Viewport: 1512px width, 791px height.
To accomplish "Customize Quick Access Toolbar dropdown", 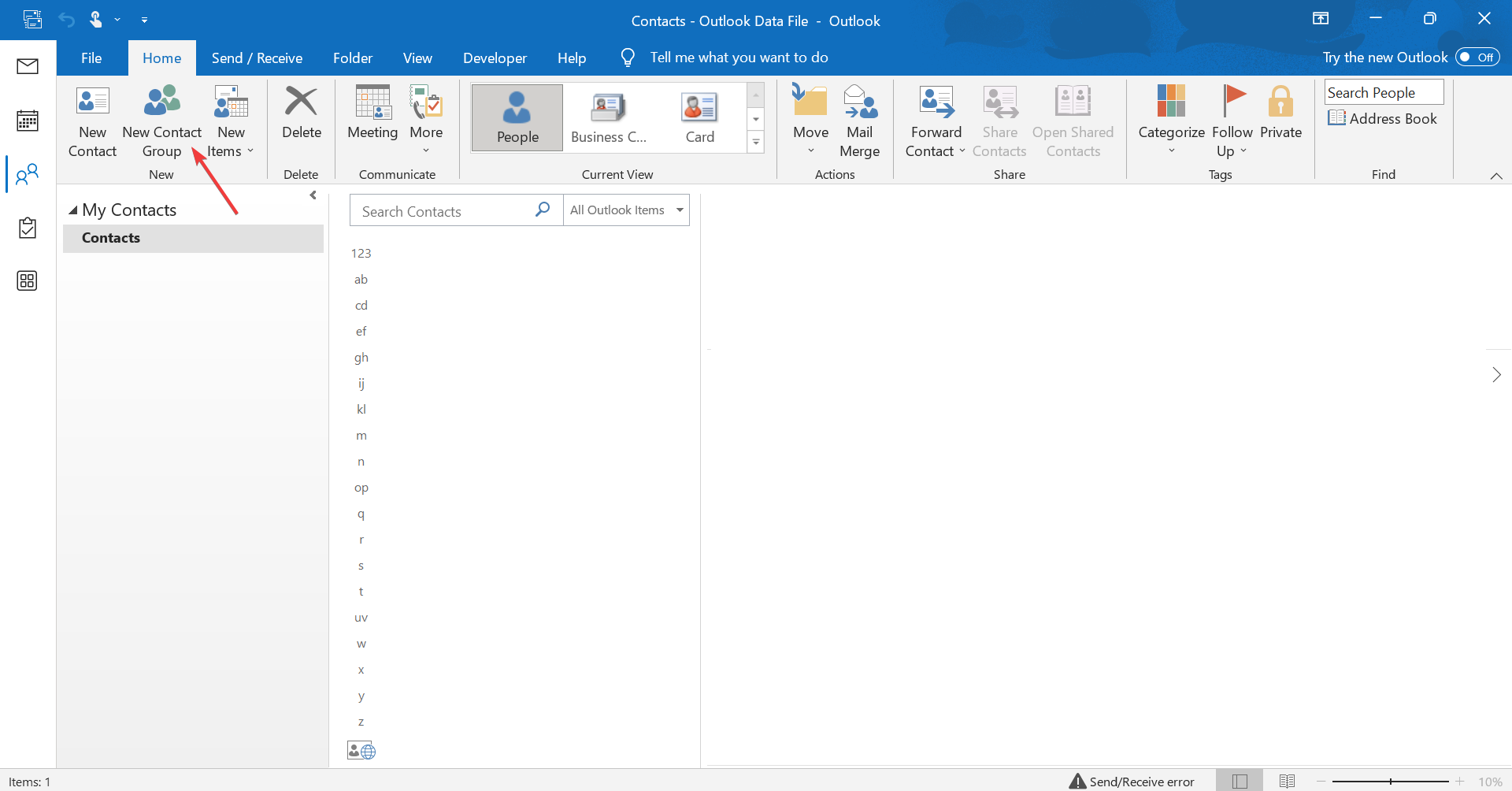I will 144,20.
